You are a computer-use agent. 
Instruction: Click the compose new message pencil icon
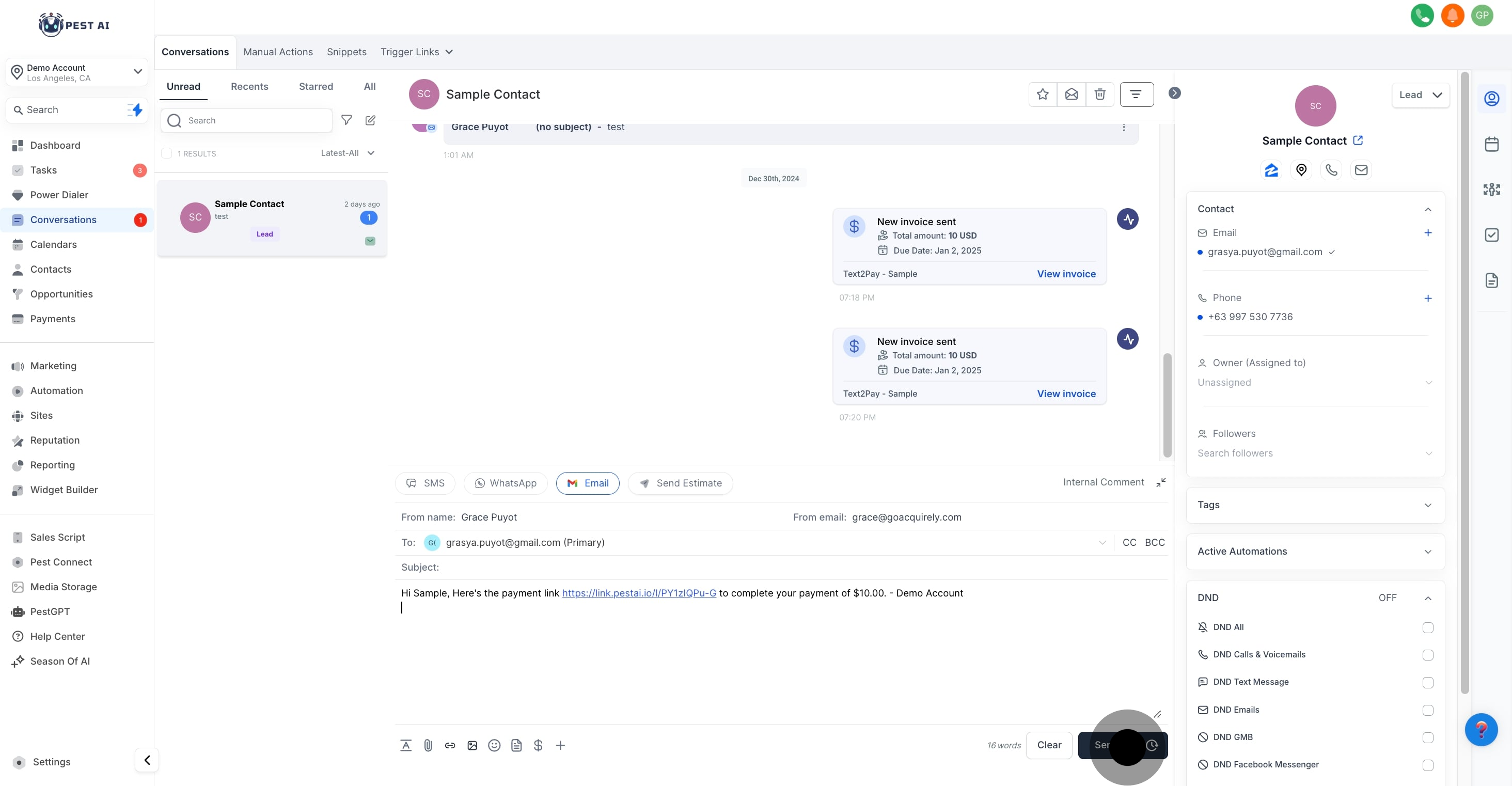tap(370, 120)
